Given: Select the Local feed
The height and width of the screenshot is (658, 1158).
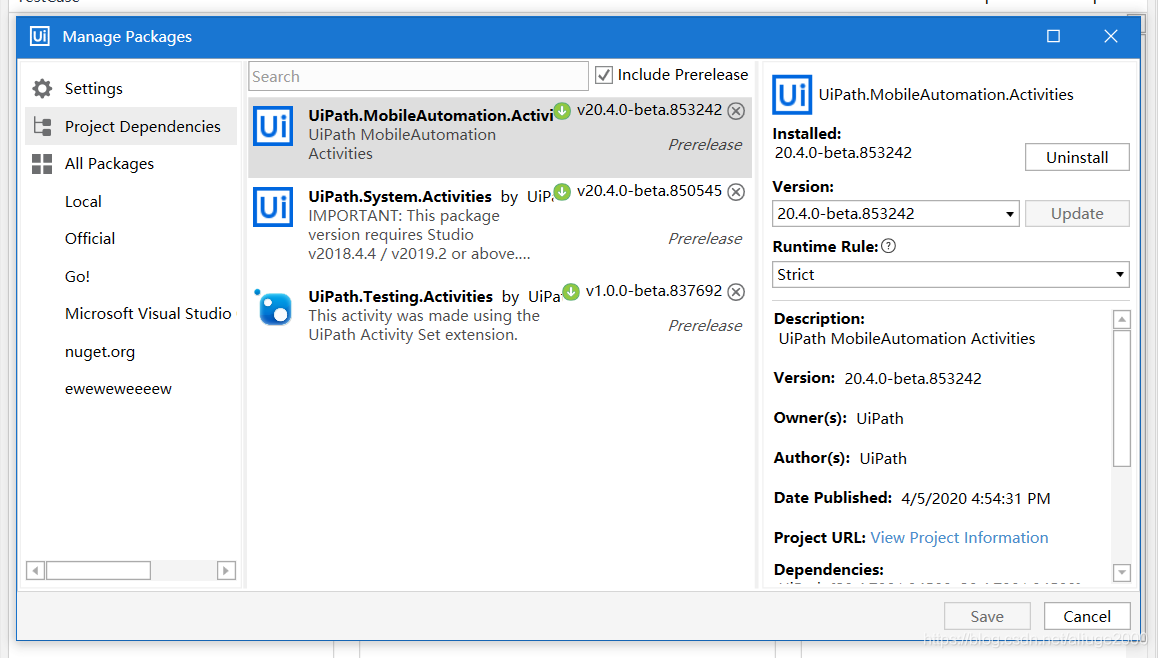Looking at the screenshot, I should click(83, 202).
